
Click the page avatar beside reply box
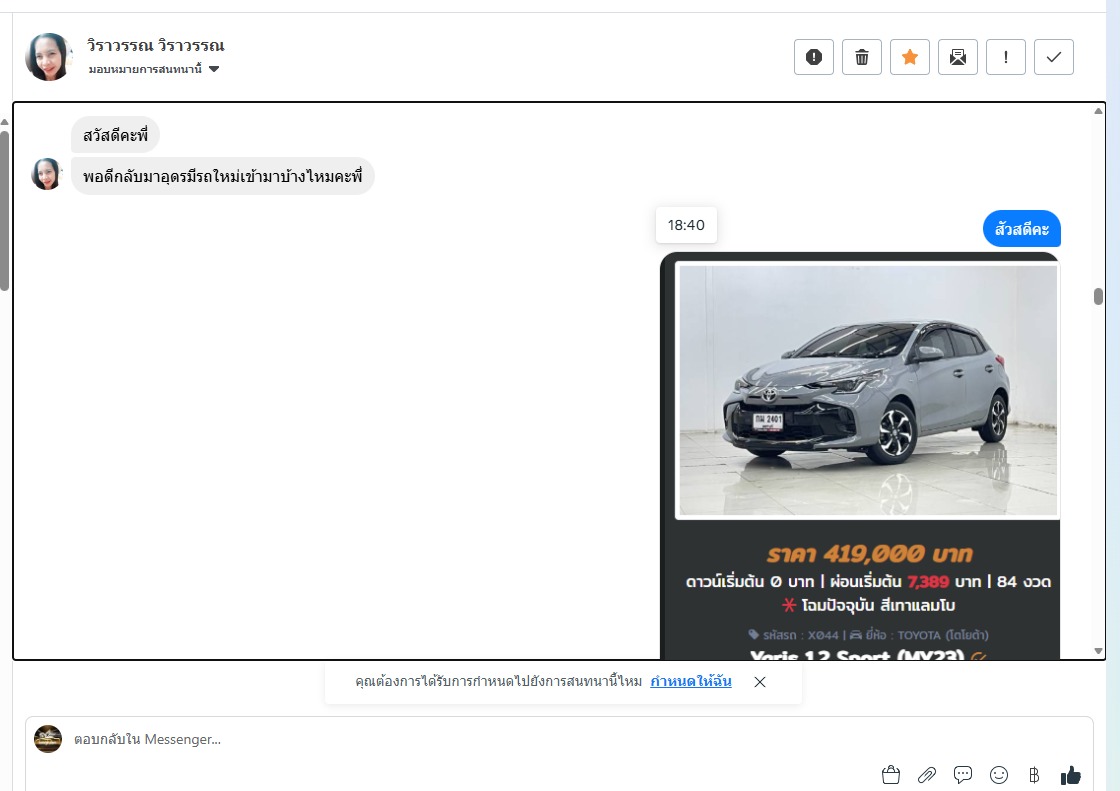tap(48, 739)
